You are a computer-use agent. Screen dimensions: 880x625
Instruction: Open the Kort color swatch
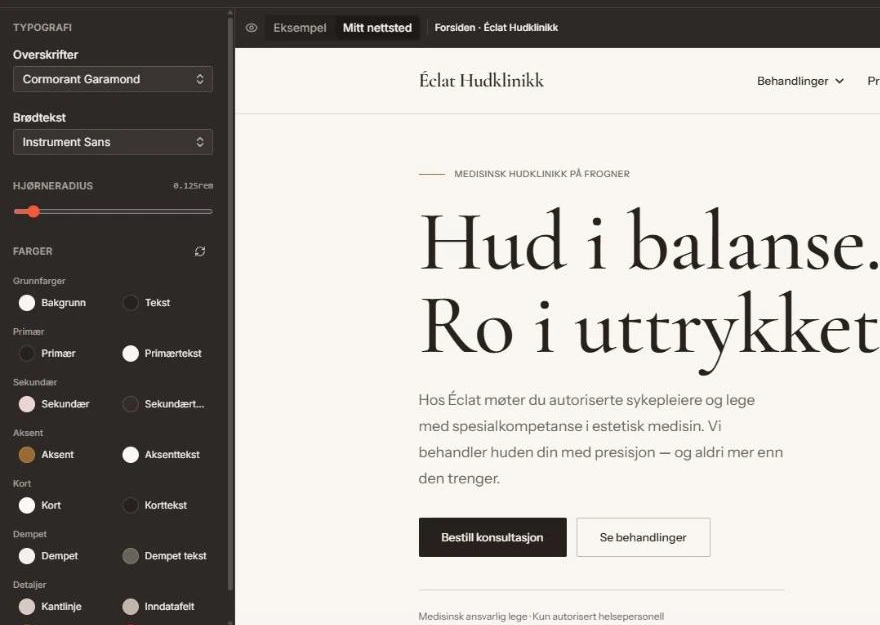tap(27, 505)
